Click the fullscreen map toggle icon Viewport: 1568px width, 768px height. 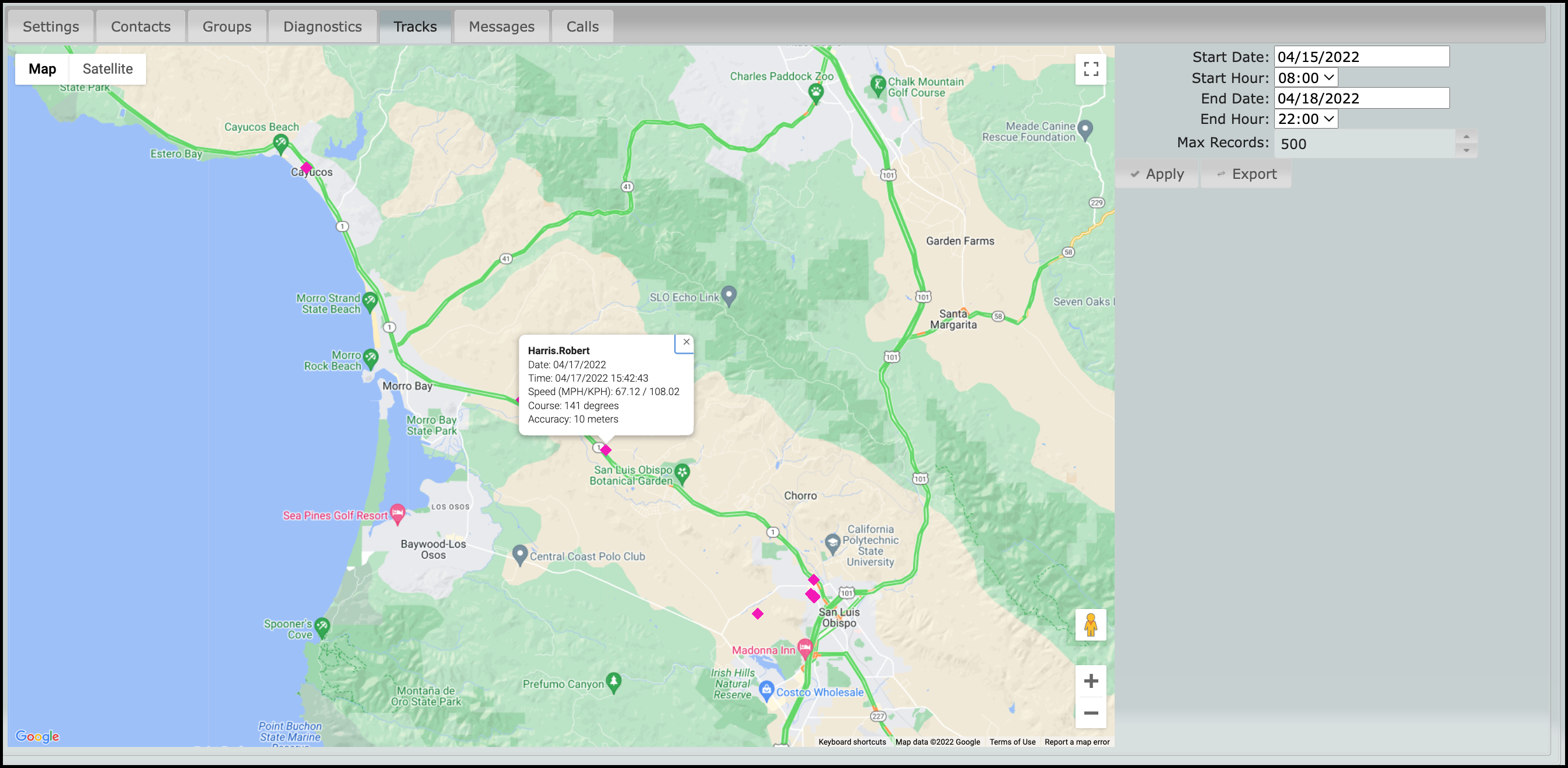pyautogui.click(x=1090, y=69)
